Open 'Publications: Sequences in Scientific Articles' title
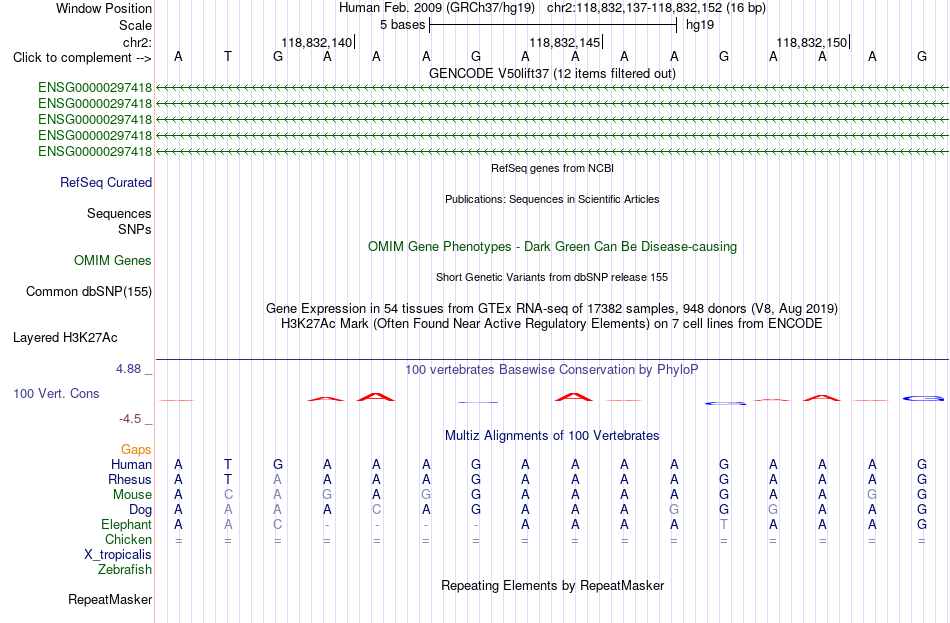 click(552, 199)
